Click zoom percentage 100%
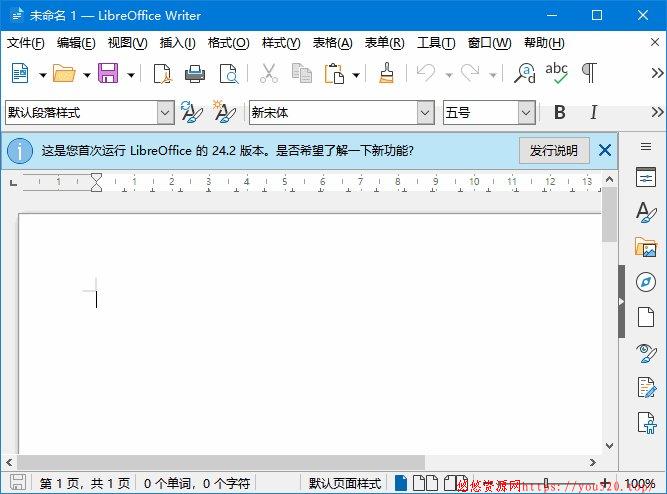This screenshot has height=494, width=667. pyautogui.click(x=639, y=483)
